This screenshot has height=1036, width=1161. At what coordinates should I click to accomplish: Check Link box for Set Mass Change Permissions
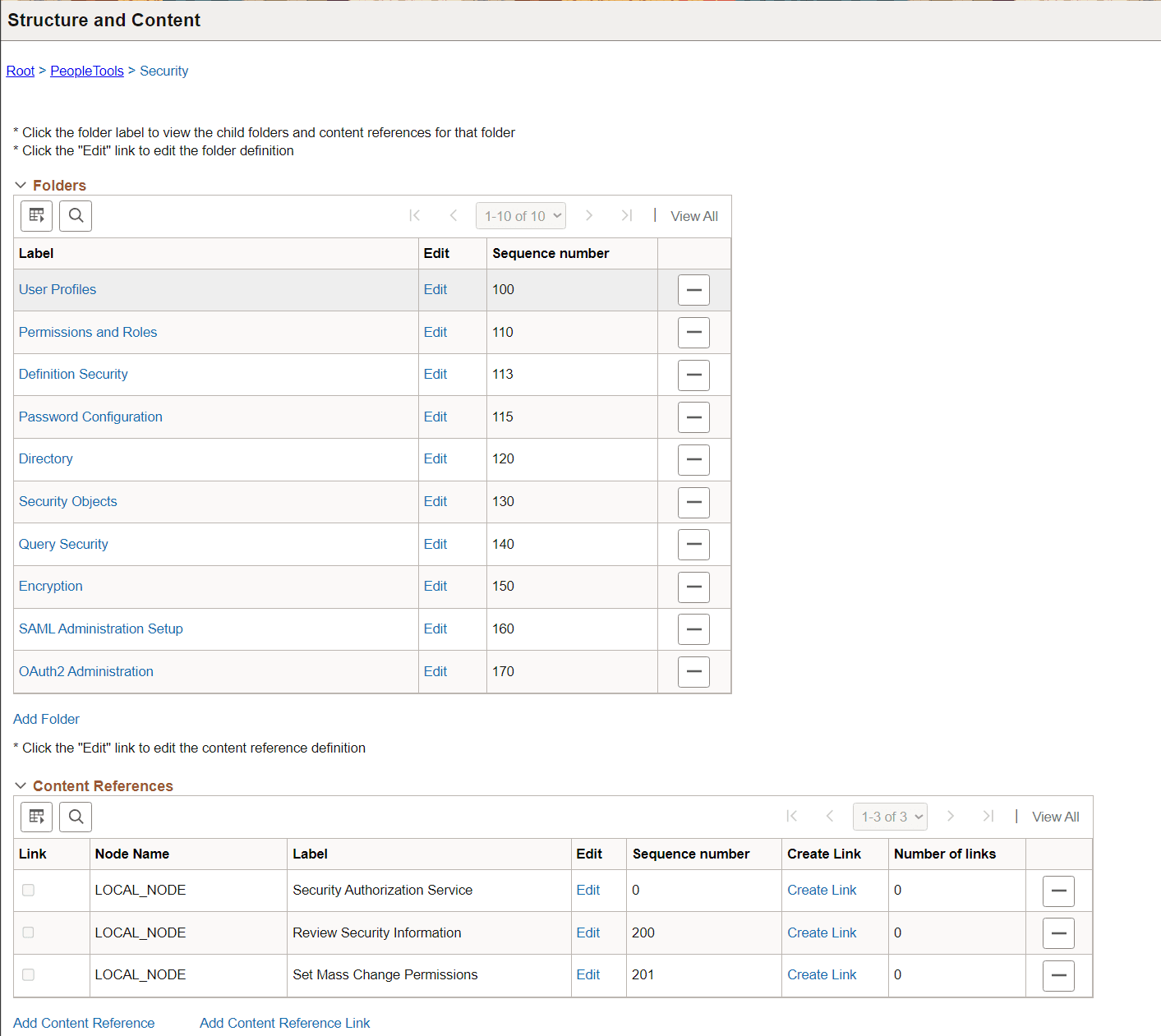29,974
